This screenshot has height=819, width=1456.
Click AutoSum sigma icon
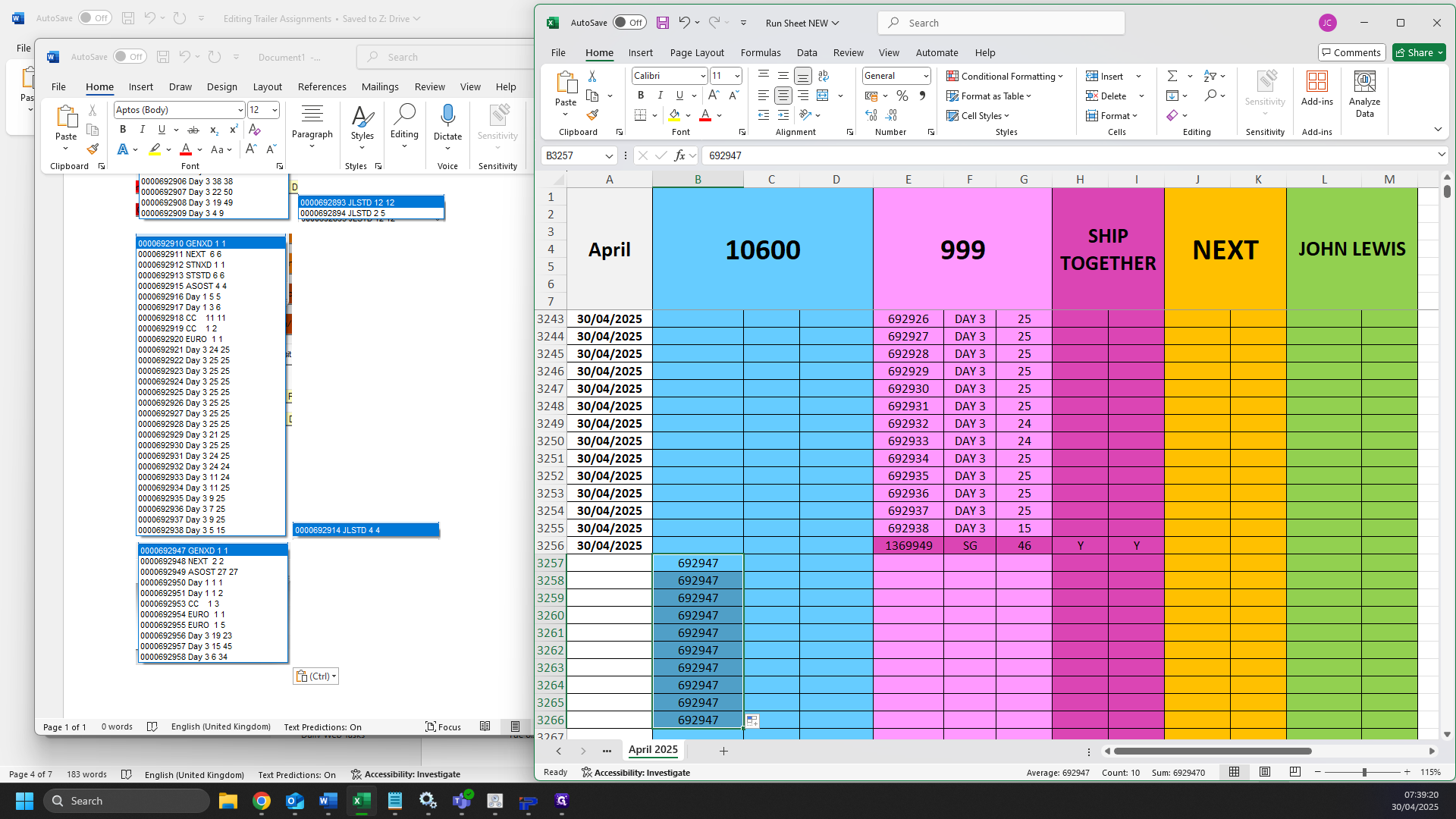(1172, 76)
